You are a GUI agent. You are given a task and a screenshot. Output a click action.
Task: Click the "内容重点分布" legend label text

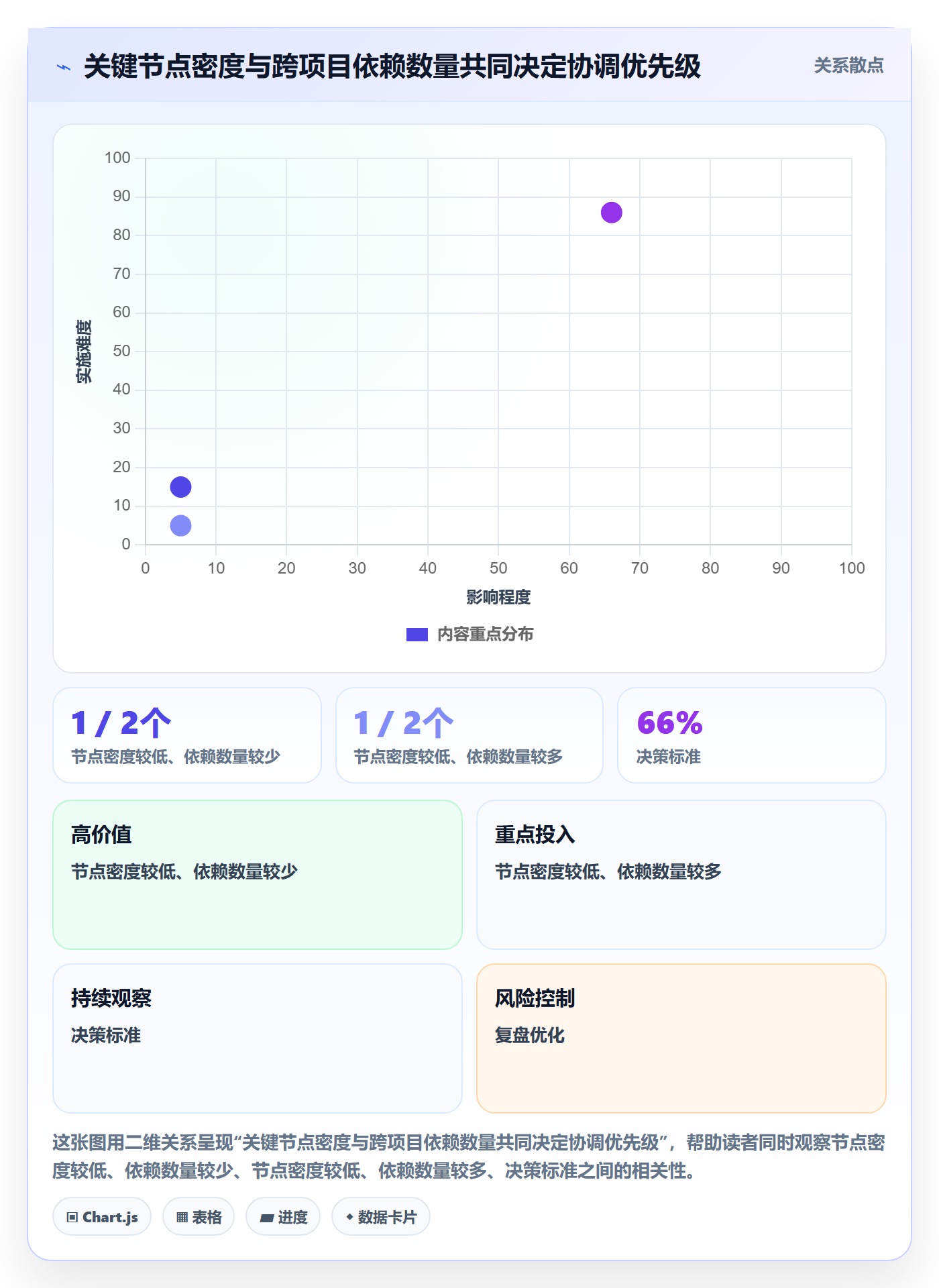[485, 635]
